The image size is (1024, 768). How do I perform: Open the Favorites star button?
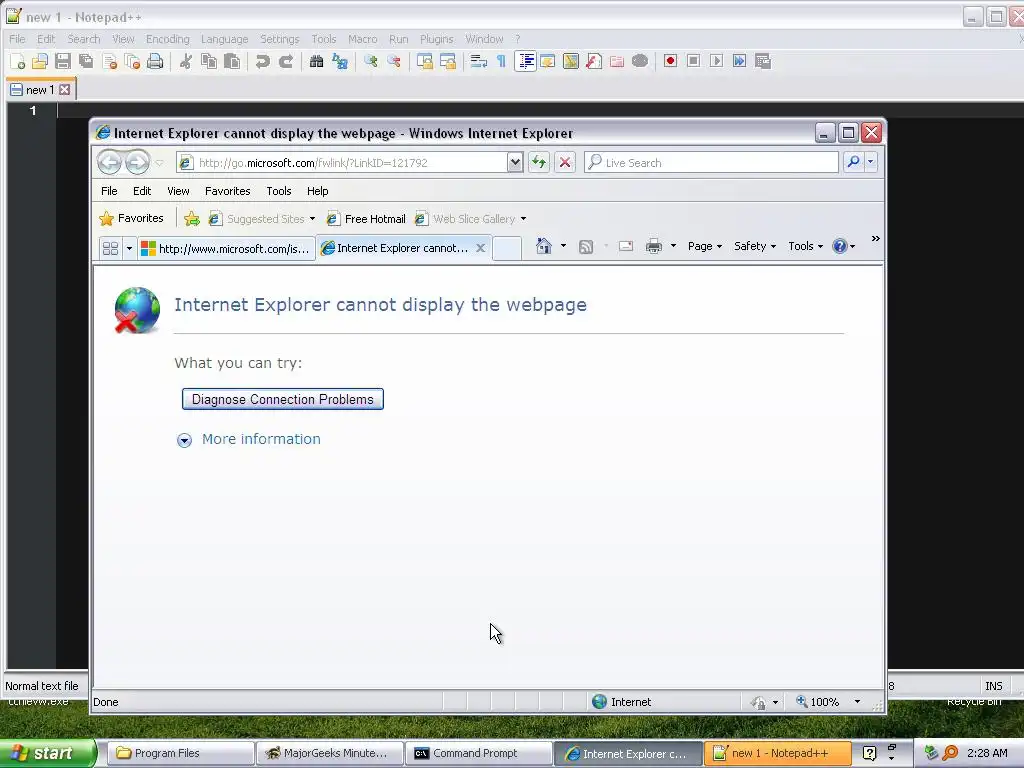coord(131,218)
